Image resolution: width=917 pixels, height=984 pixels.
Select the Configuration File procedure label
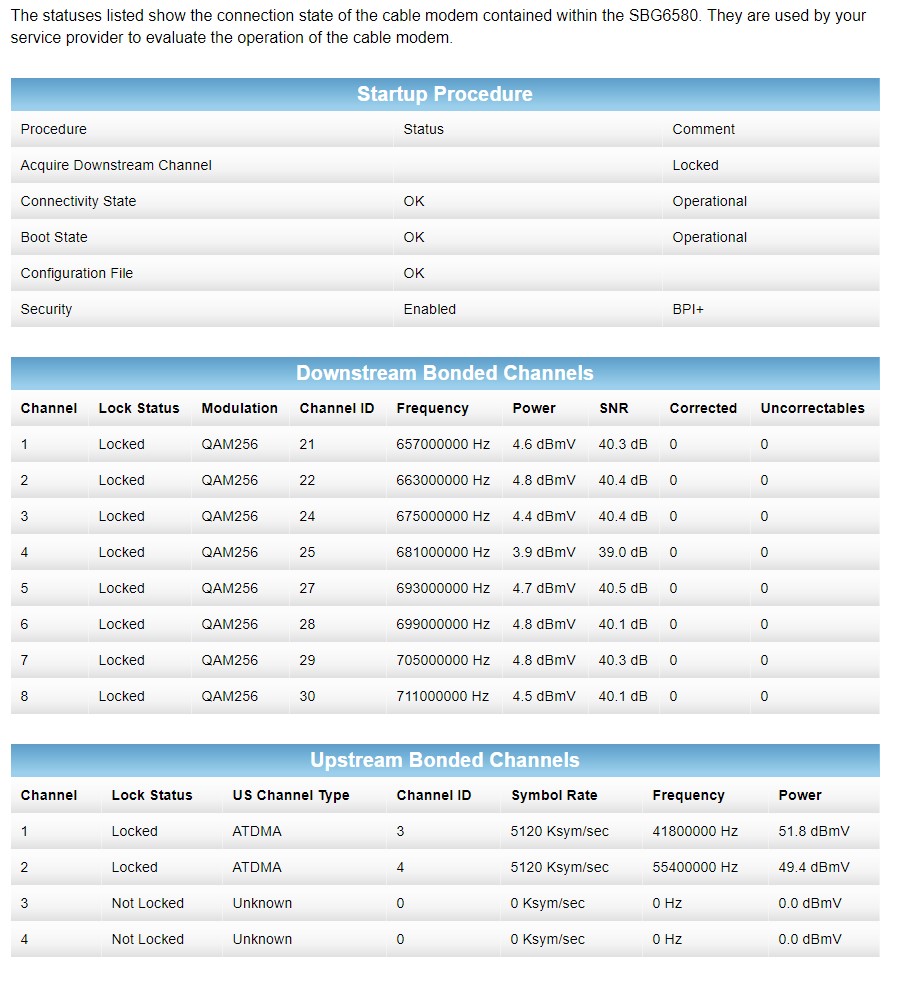point(77,273)
